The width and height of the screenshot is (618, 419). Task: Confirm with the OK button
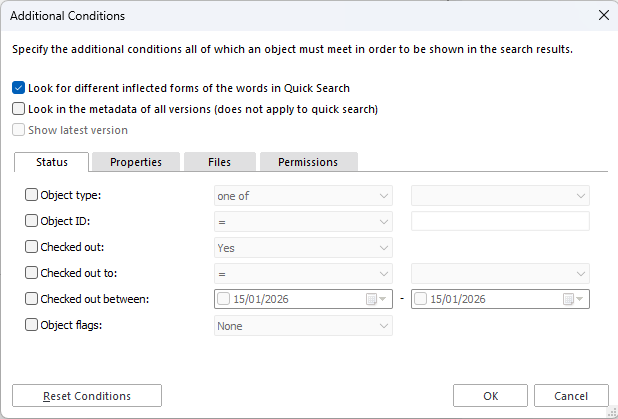tap(490, 396)
